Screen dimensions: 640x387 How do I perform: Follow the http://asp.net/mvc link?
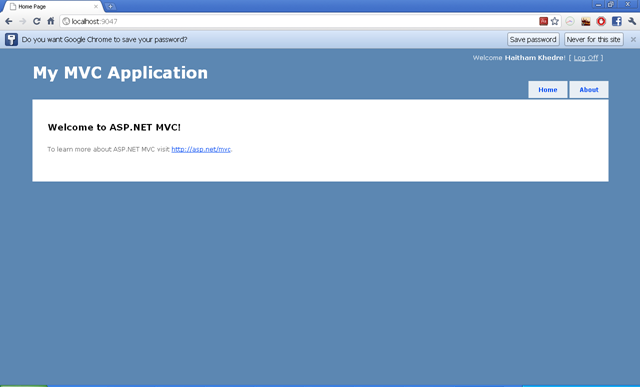(x=201, y=149)
